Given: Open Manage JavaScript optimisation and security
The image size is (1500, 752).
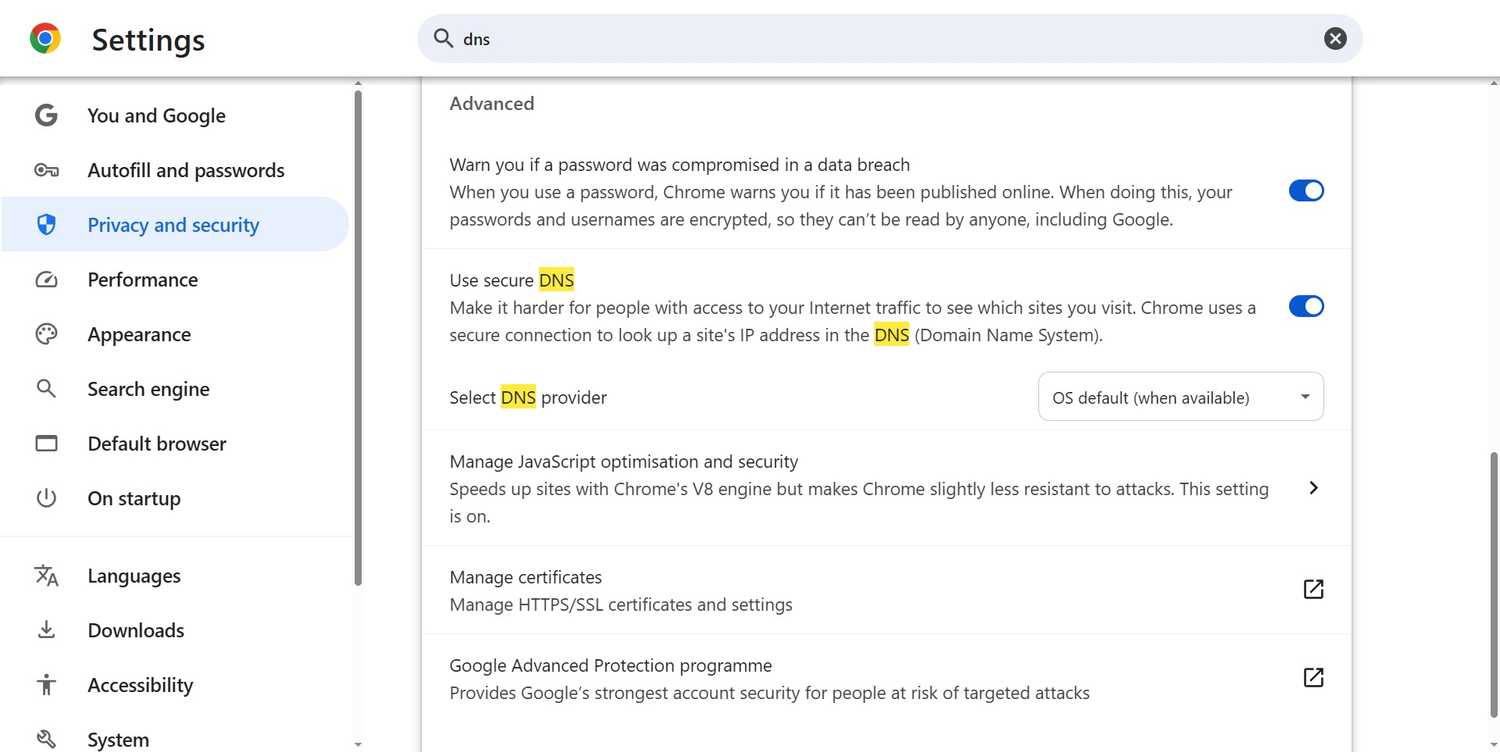Looking at the screenshot, I should 886,488.
